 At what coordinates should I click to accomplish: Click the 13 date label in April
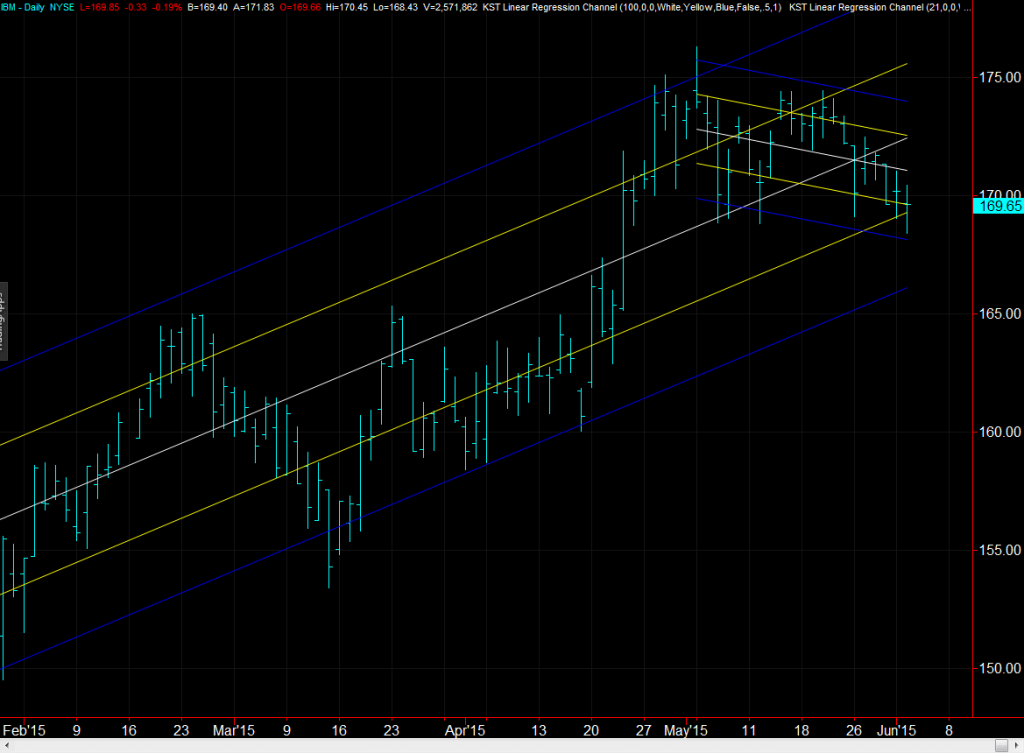point(539,730)
